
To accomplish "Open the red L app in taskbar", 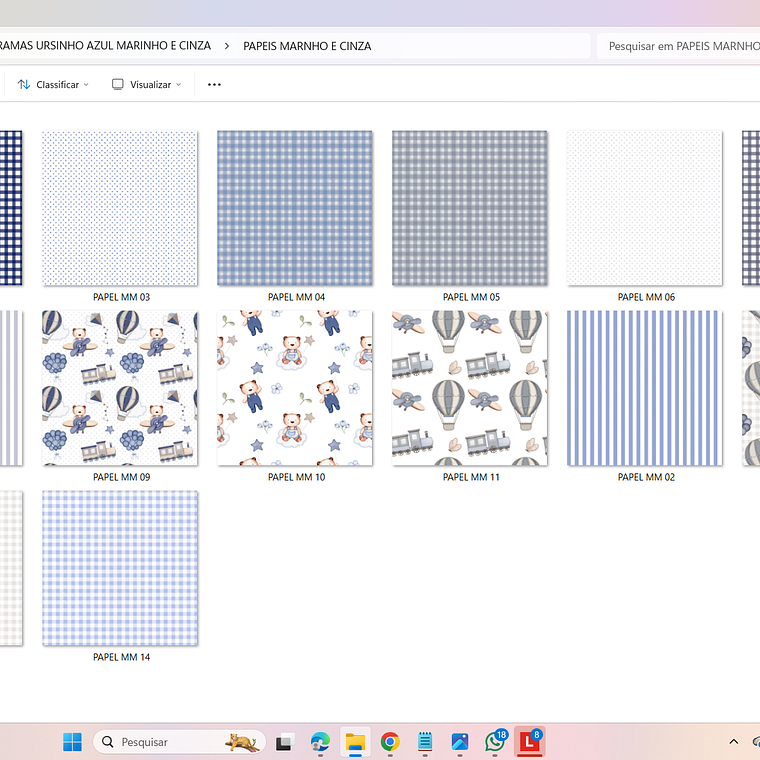I will tap(528, 742).
